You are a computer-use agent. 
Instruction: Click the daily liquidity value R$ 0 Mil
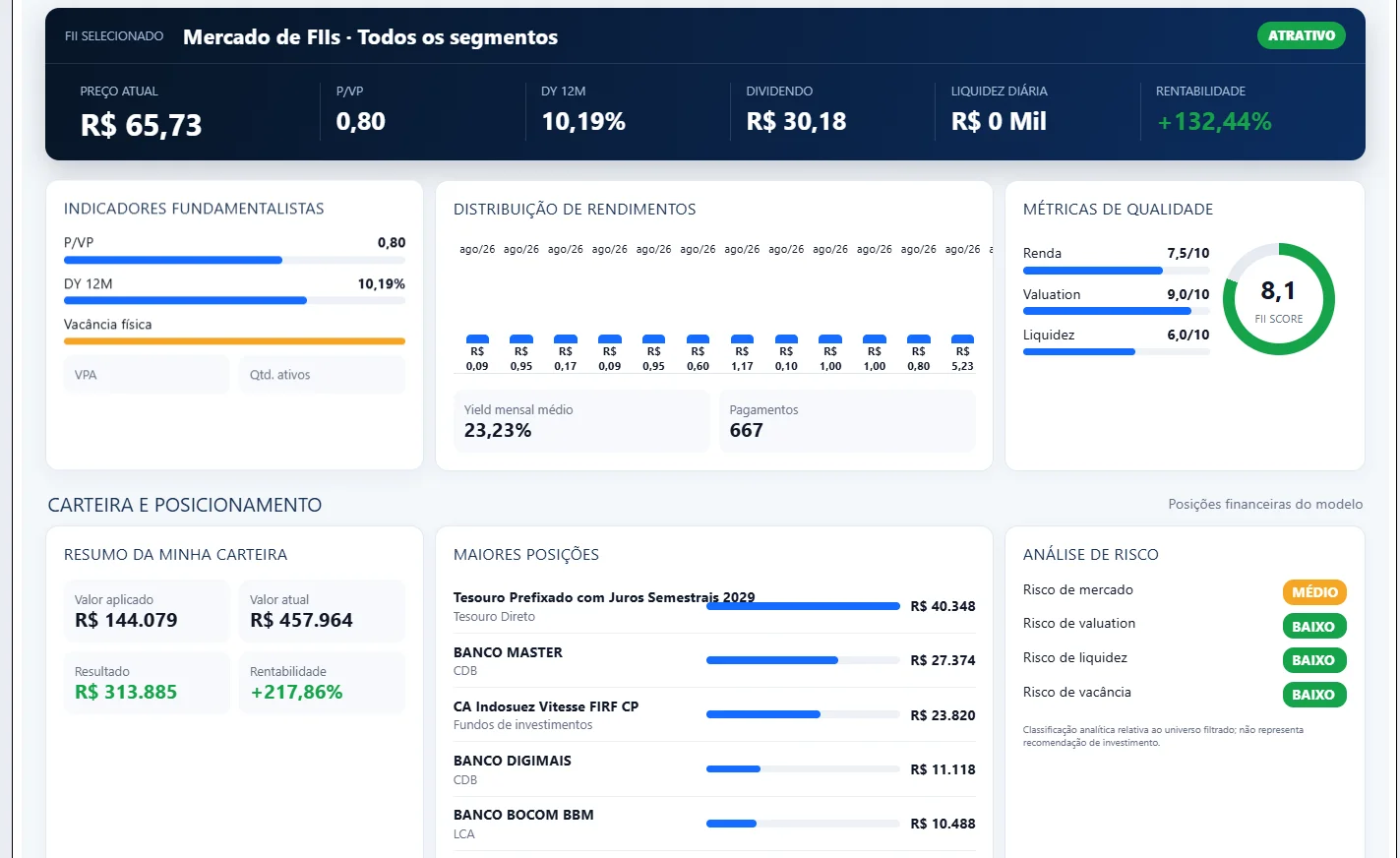999,121
